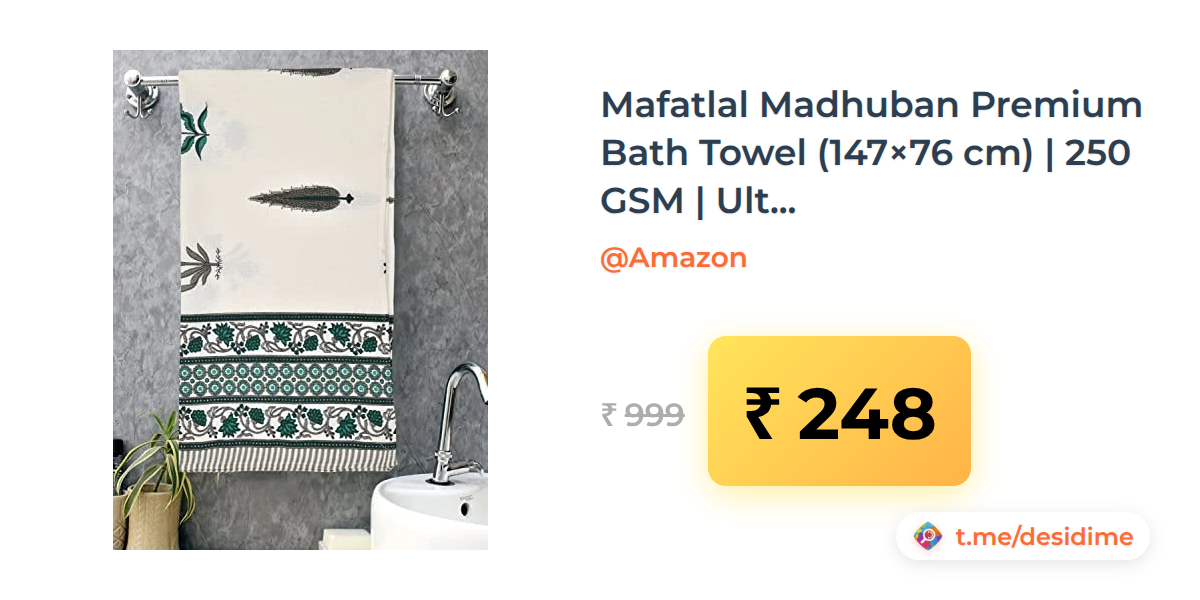The height and width of the screenshot is (600, 1200).
Task: Click the green flower motif at towel's upper left
Action: (x=194, y=131)
